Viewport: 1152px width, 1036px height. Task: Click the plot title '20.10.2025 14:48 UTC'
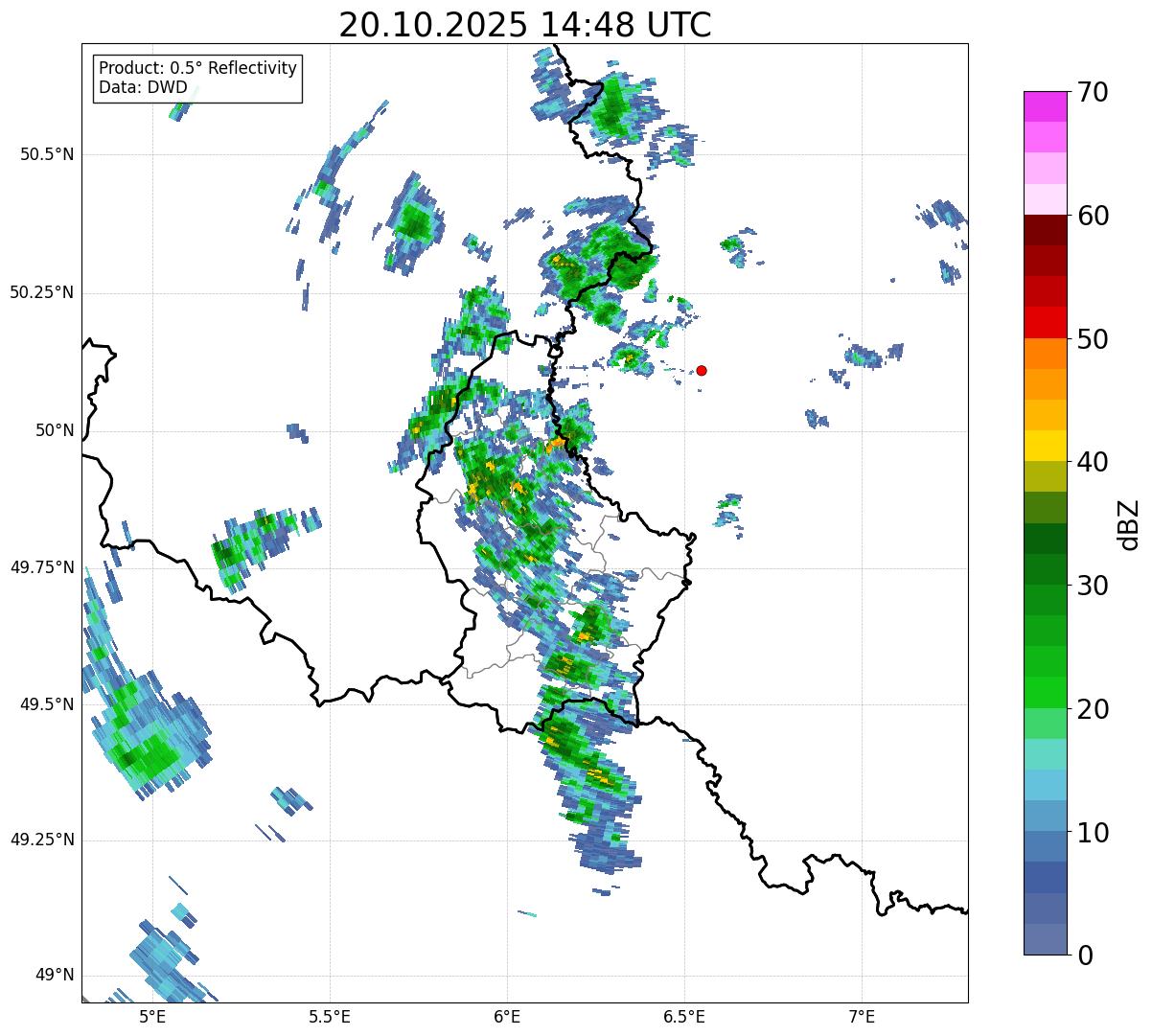525,25
